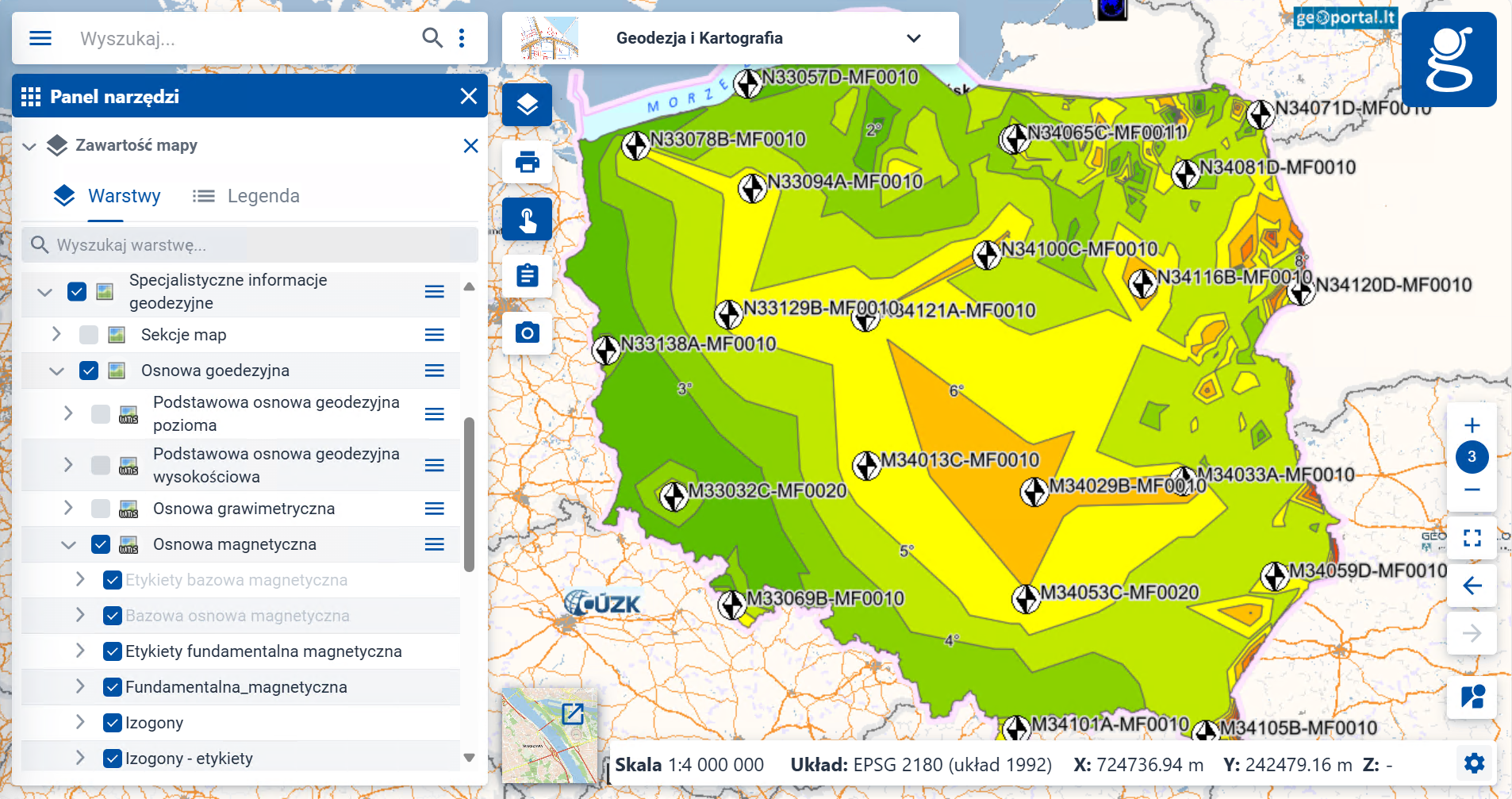Open the feedback/marker icon below forward arrow
1512x799 pixels.
click(1472, 697)
